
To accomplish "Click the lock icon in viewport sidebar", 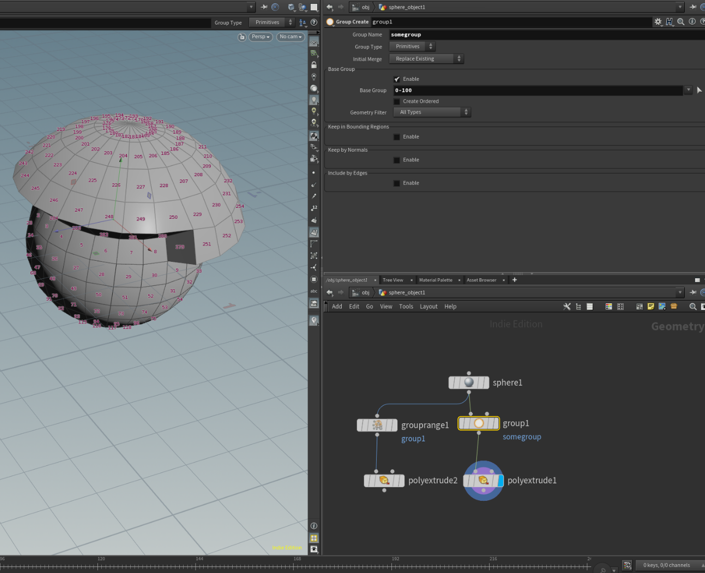I will pyautogui.click(x=314, y=65).
